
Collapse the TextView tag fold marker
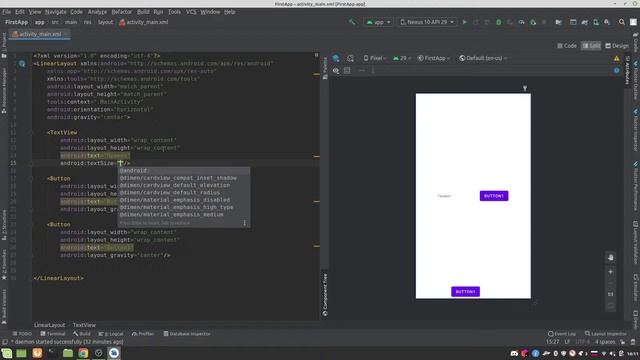pos(32,132)
